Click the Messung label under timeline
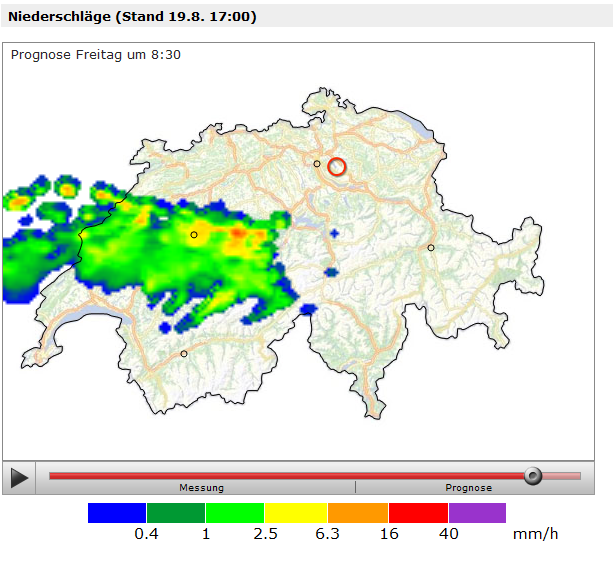 pos(201,488)
